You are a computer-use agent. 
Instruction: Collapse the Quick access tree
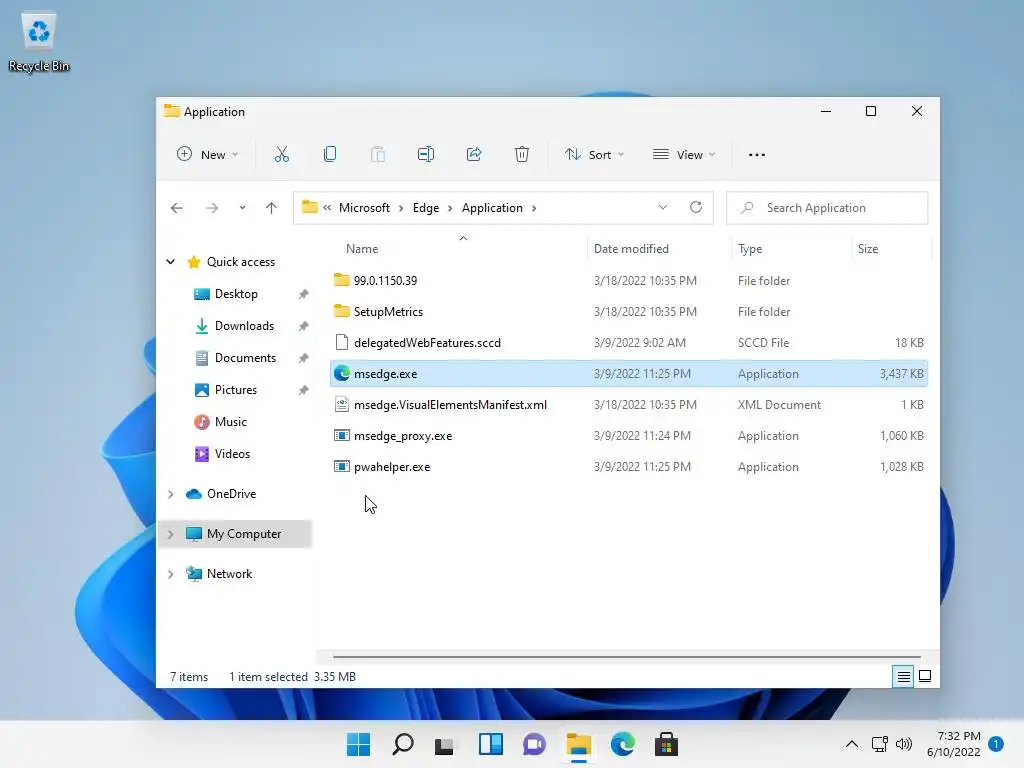click(170, 262)
